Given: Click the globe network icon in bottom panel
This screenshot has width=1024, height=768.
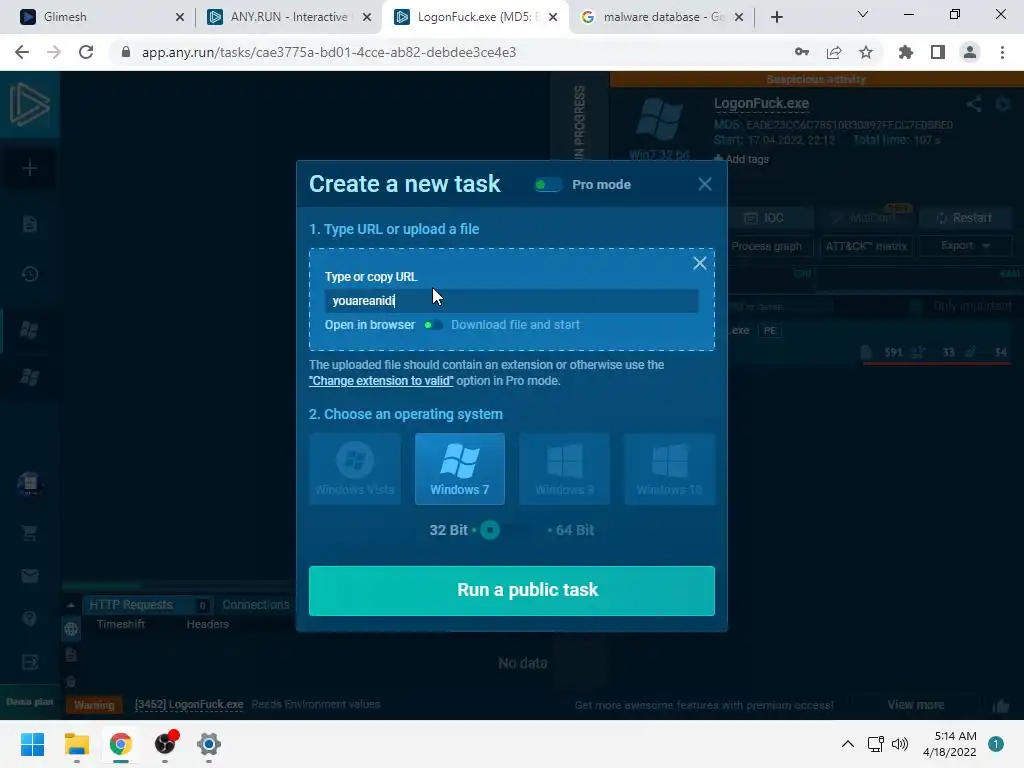Looking at the screenshot, I should click(71, 630).
